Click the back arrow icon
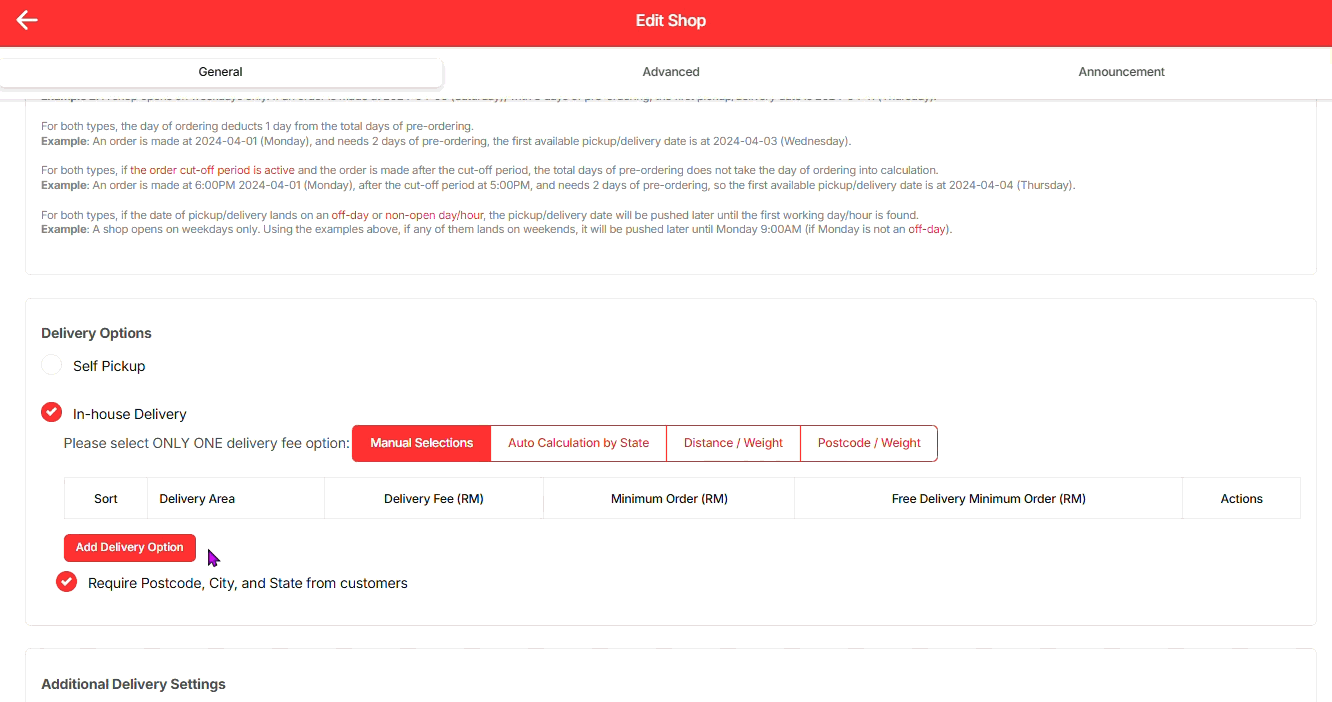 (x=27, y=20)
